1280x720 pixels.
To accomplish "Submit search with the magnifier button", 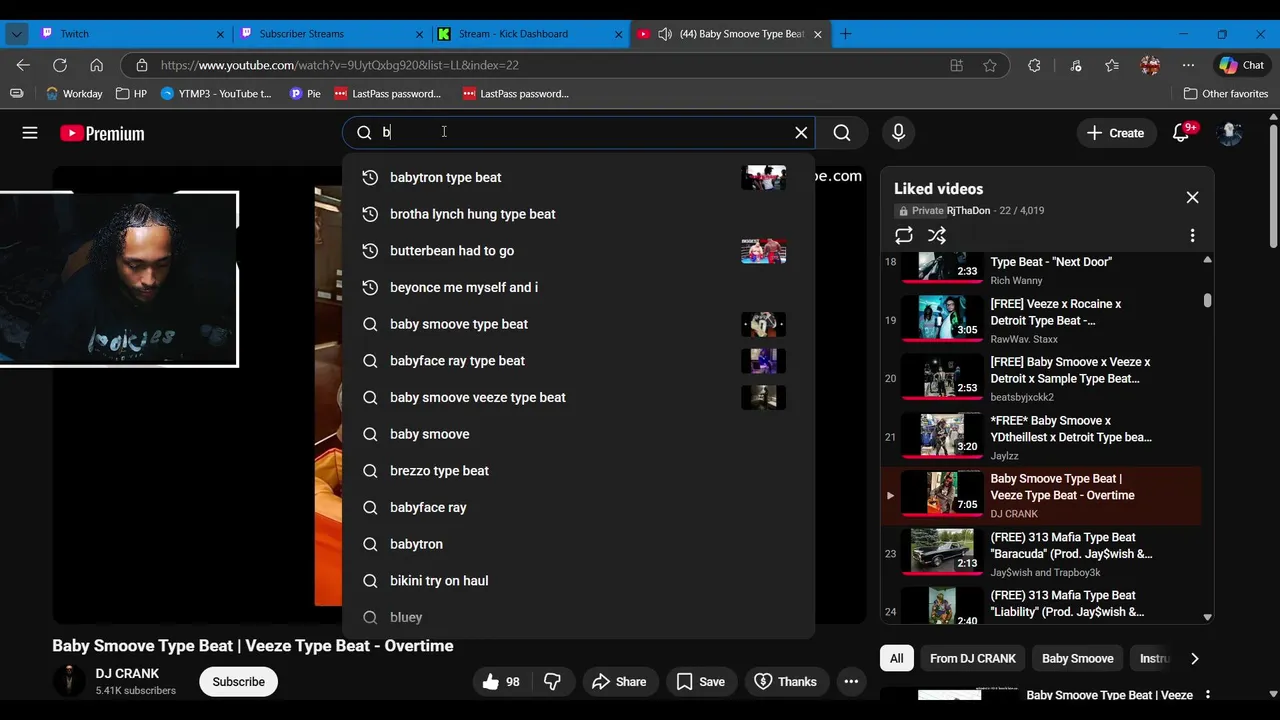I will click(x=842, y=133).
